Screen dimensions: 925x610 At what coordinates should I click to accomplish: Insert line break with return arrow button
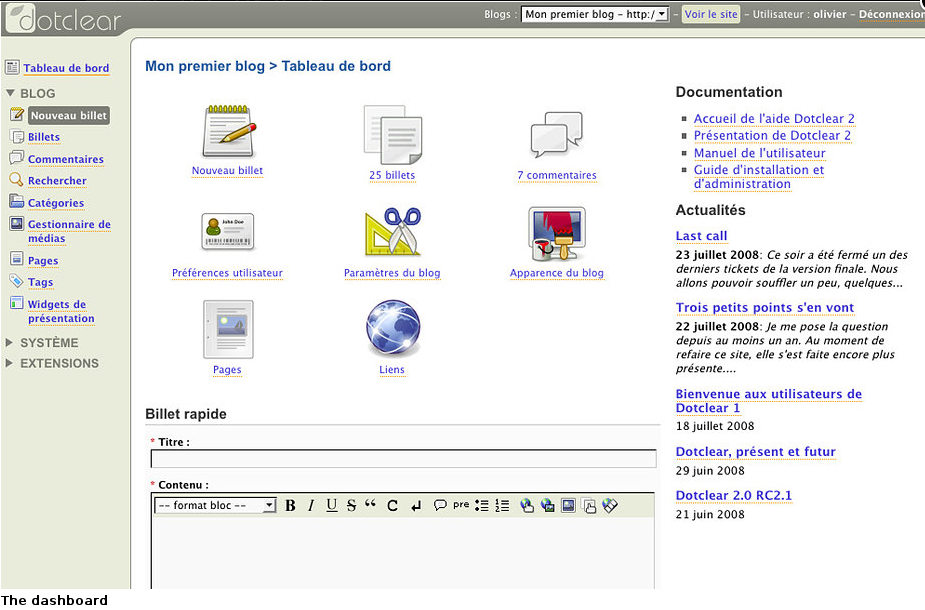point(416,506)
